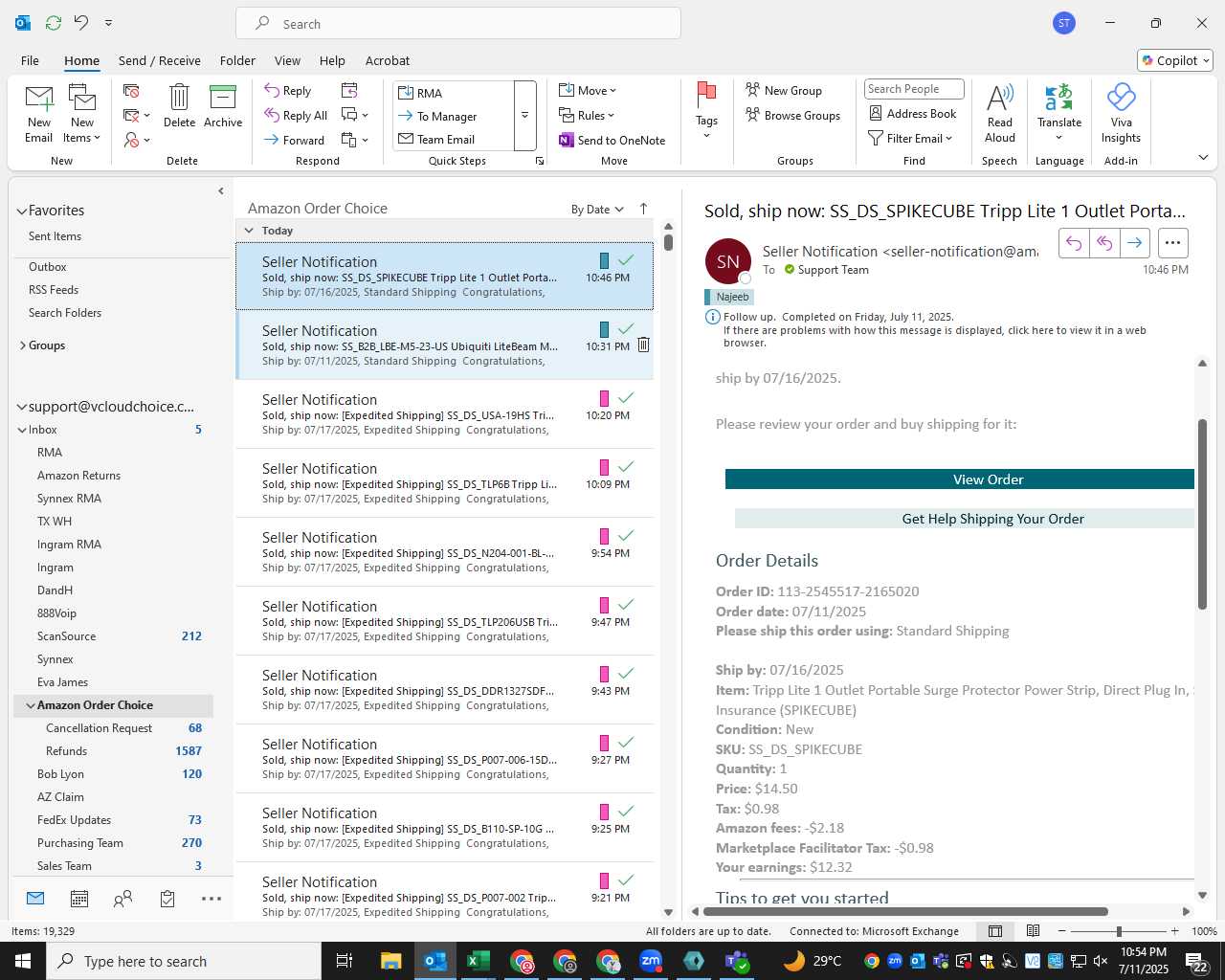Toggle the follow-up checkmark on 10:09 PM message
Image resolution: width=1225 pixels, height=980 pixels.
[x=626, y=467]
